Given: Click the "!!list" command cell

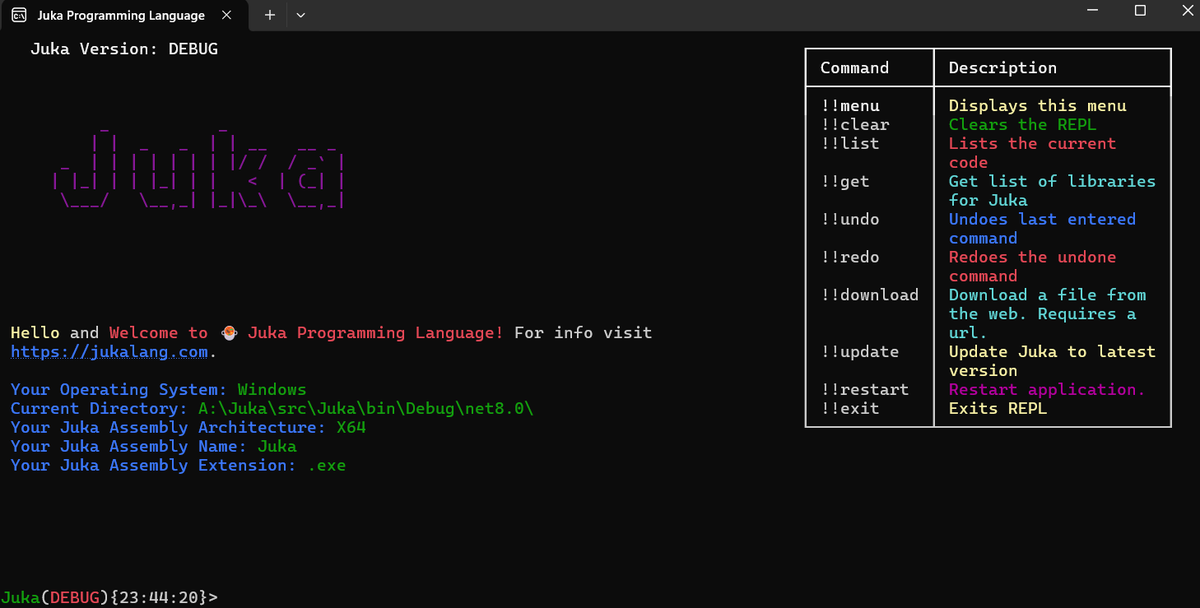Looking at the screenshot, I should point(850,144).
